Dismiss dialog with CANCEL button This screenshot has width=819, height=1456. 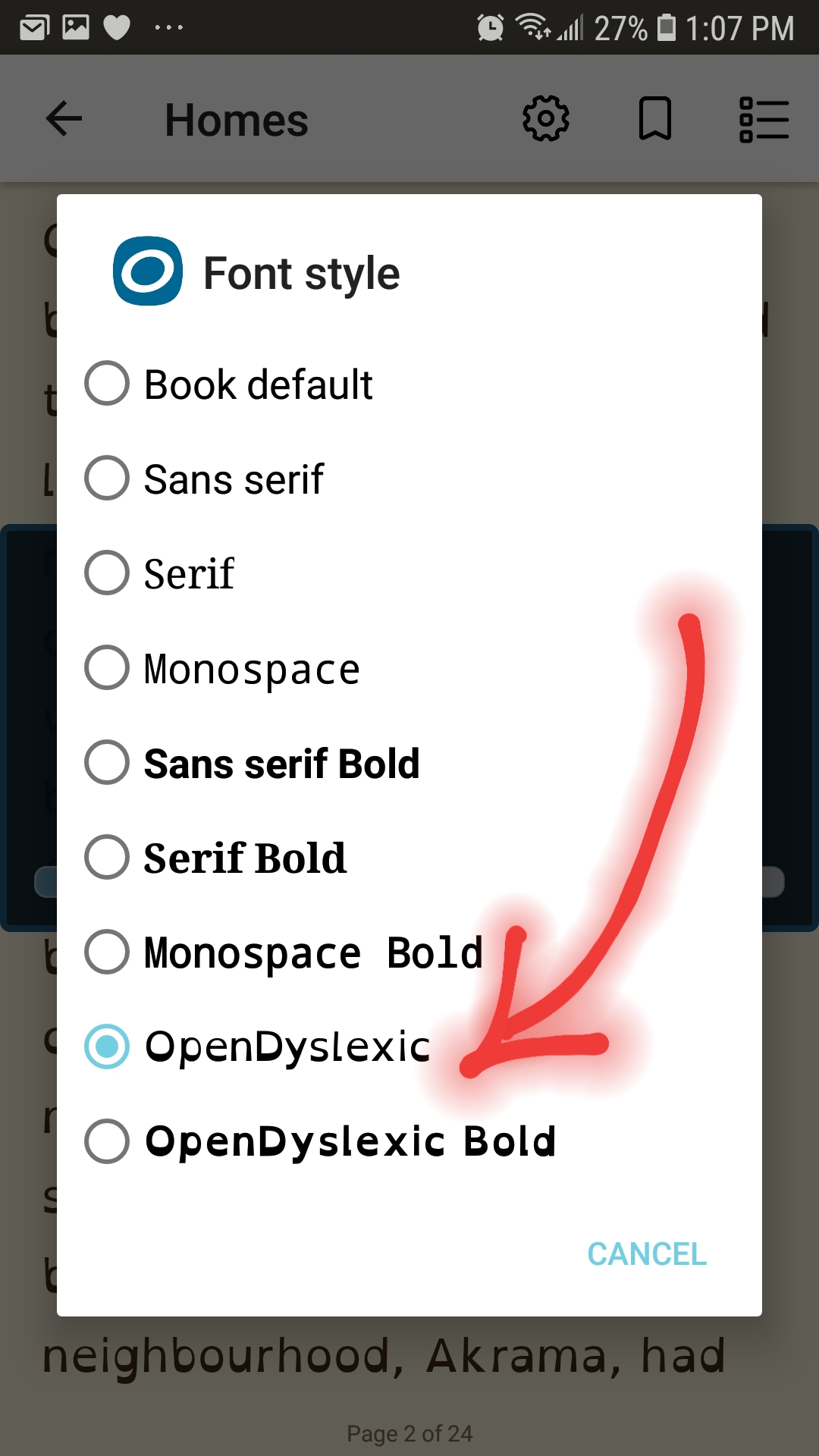[x=647, y=1254]
